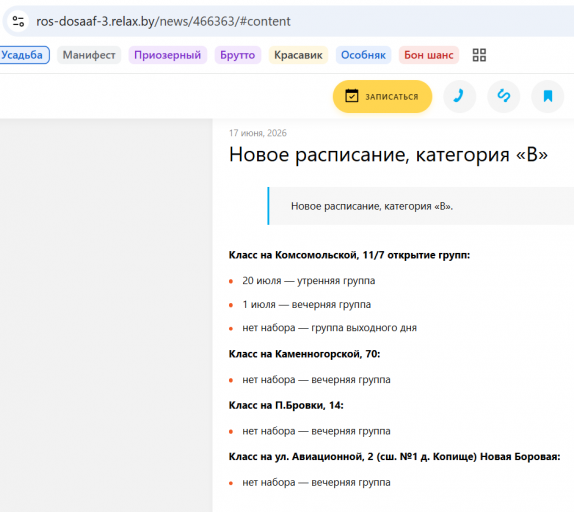
Task: Select the Приозерный tab group
Action: tap(168, 55)
